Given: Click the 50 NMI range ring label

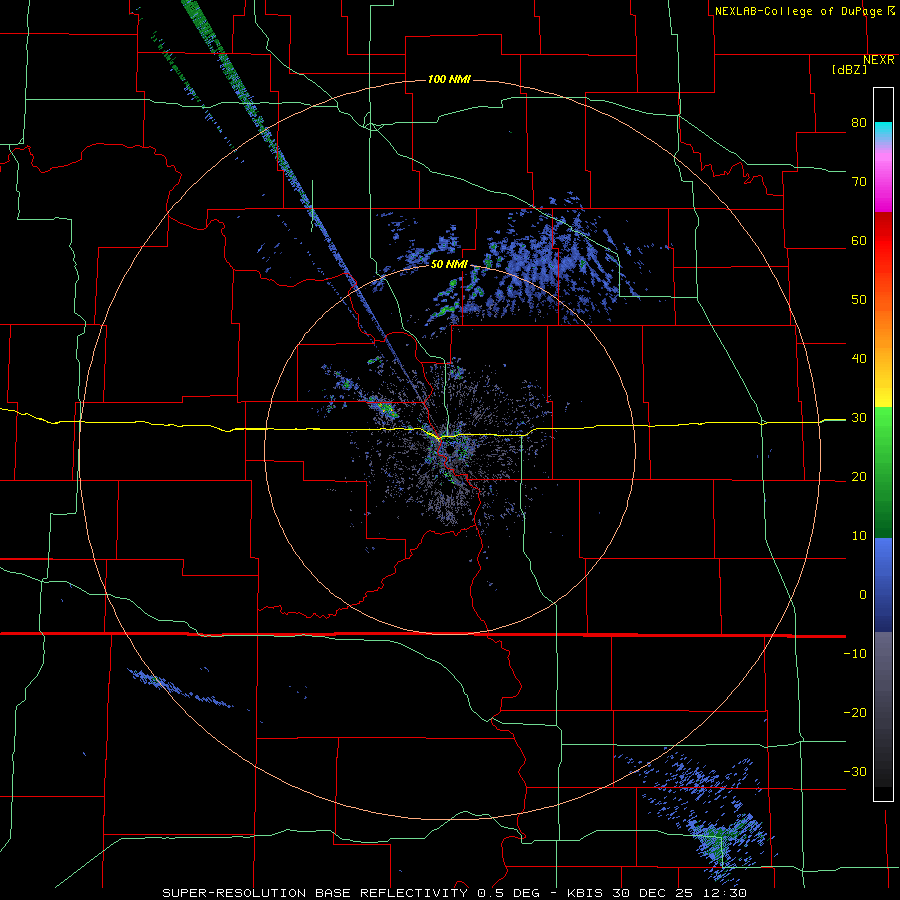Looking at the screenshot, I should [x=449, y=264].
